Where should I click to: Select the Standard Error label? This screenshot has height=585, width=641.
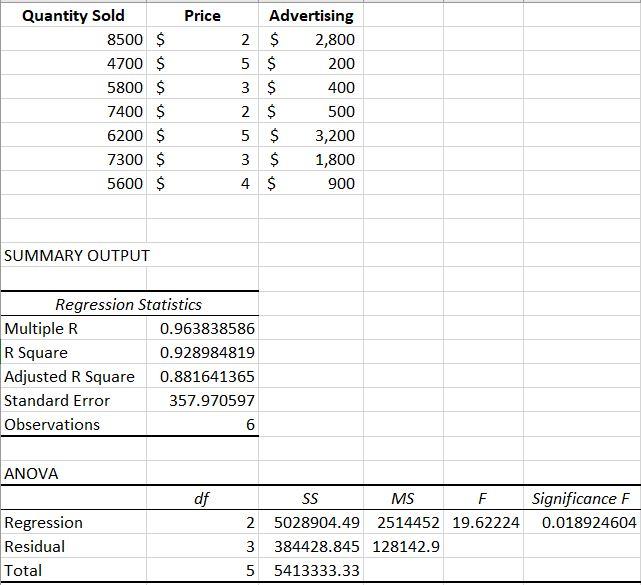click(x=73, y=401)
